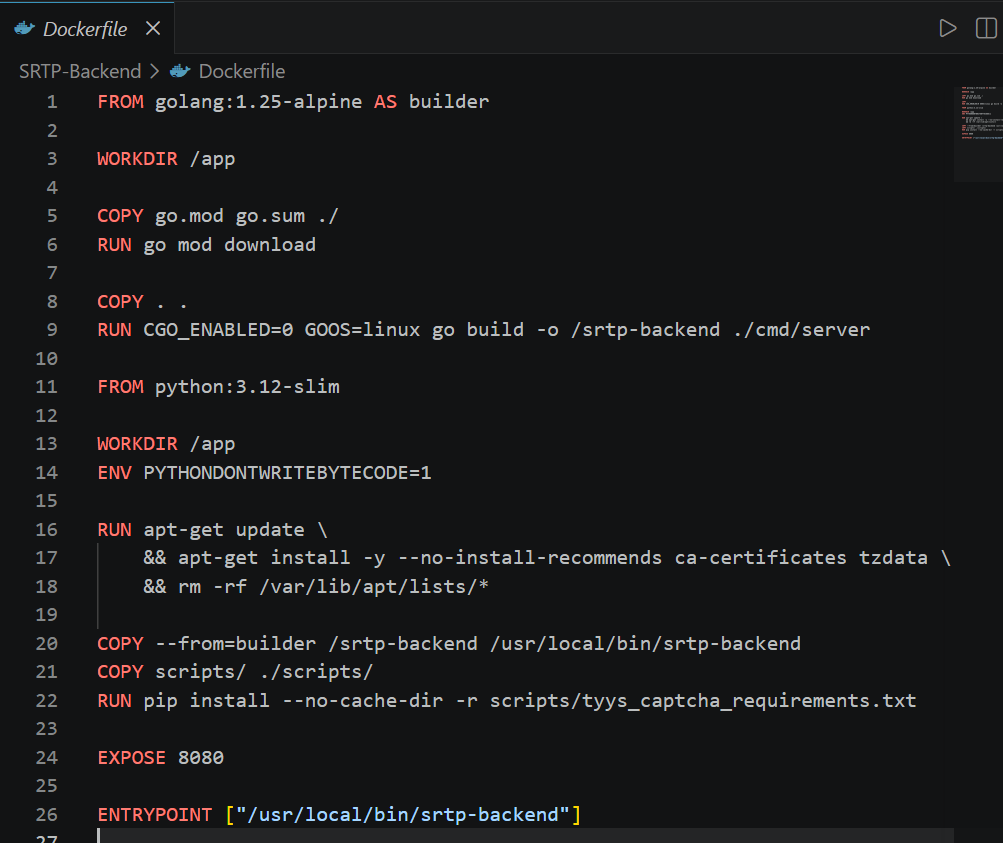Click the quoted path in the ENTRYPOINT line
Viewport: 1003px width, 843px height.
pyautogui.click(x=403, y=815)
